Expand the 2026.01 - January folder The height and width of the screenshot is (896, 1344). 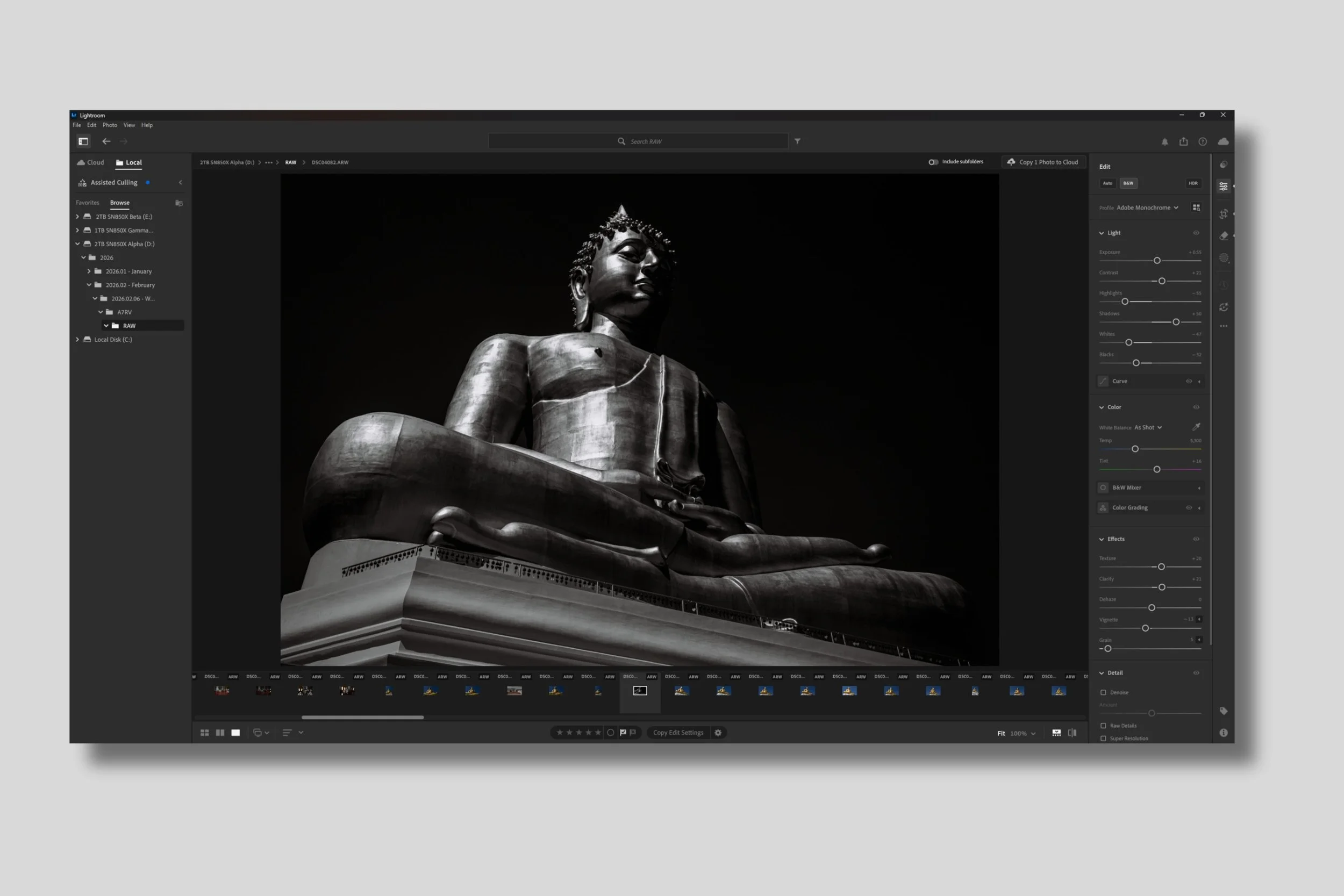coord(89,271)
